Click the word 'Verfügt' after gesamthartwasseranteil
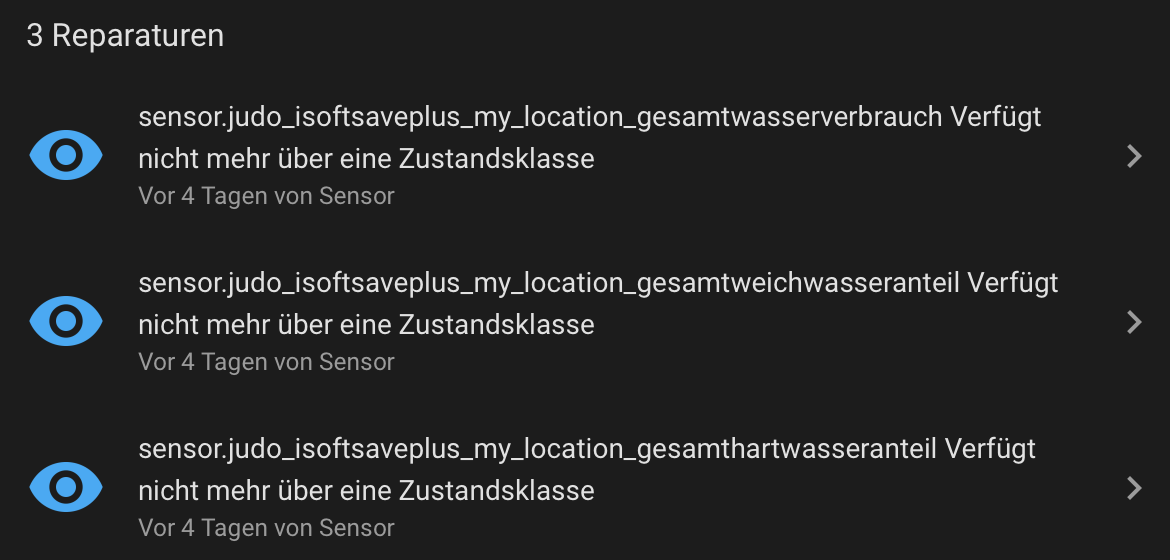This screenshot has width=1170, height=560. pyautogui.click(x=990, y=449)
